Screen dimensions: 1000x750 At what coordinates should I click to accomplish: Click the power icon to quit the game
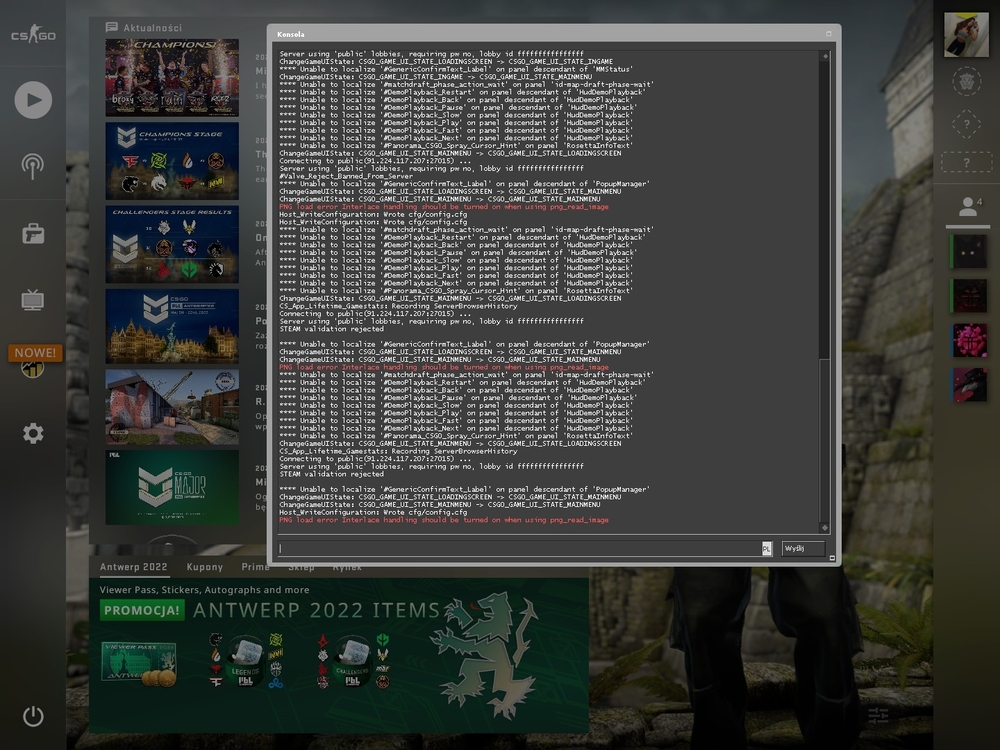tap(33, 716)
